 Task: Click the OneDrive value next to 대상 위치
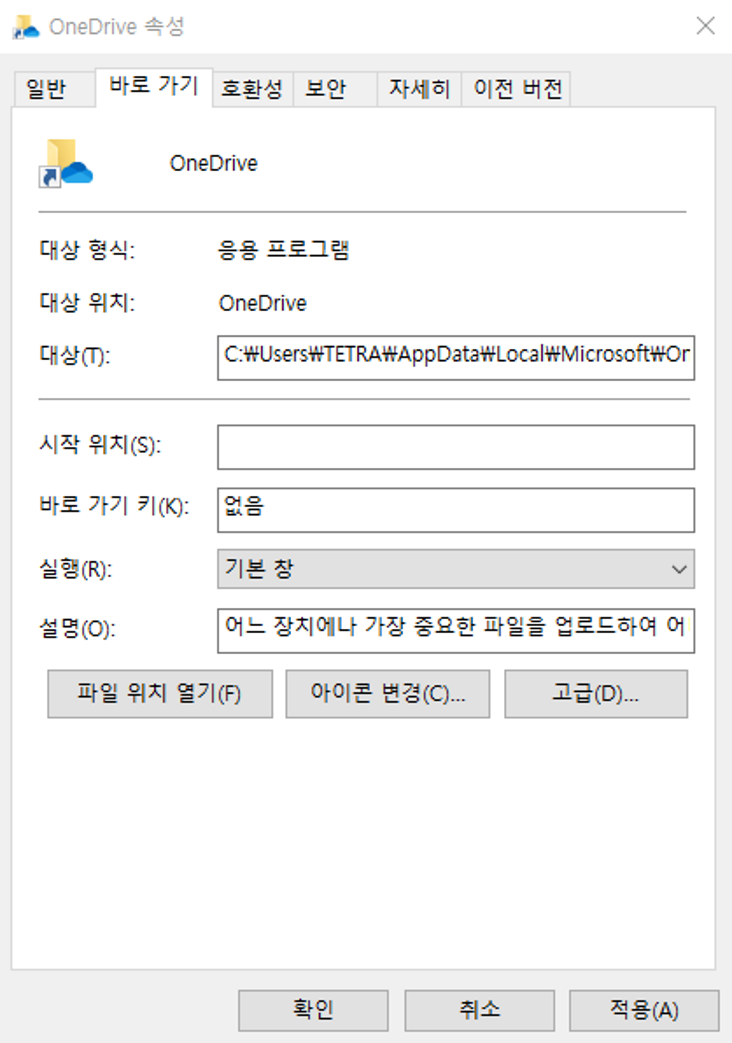pos(263,303)
